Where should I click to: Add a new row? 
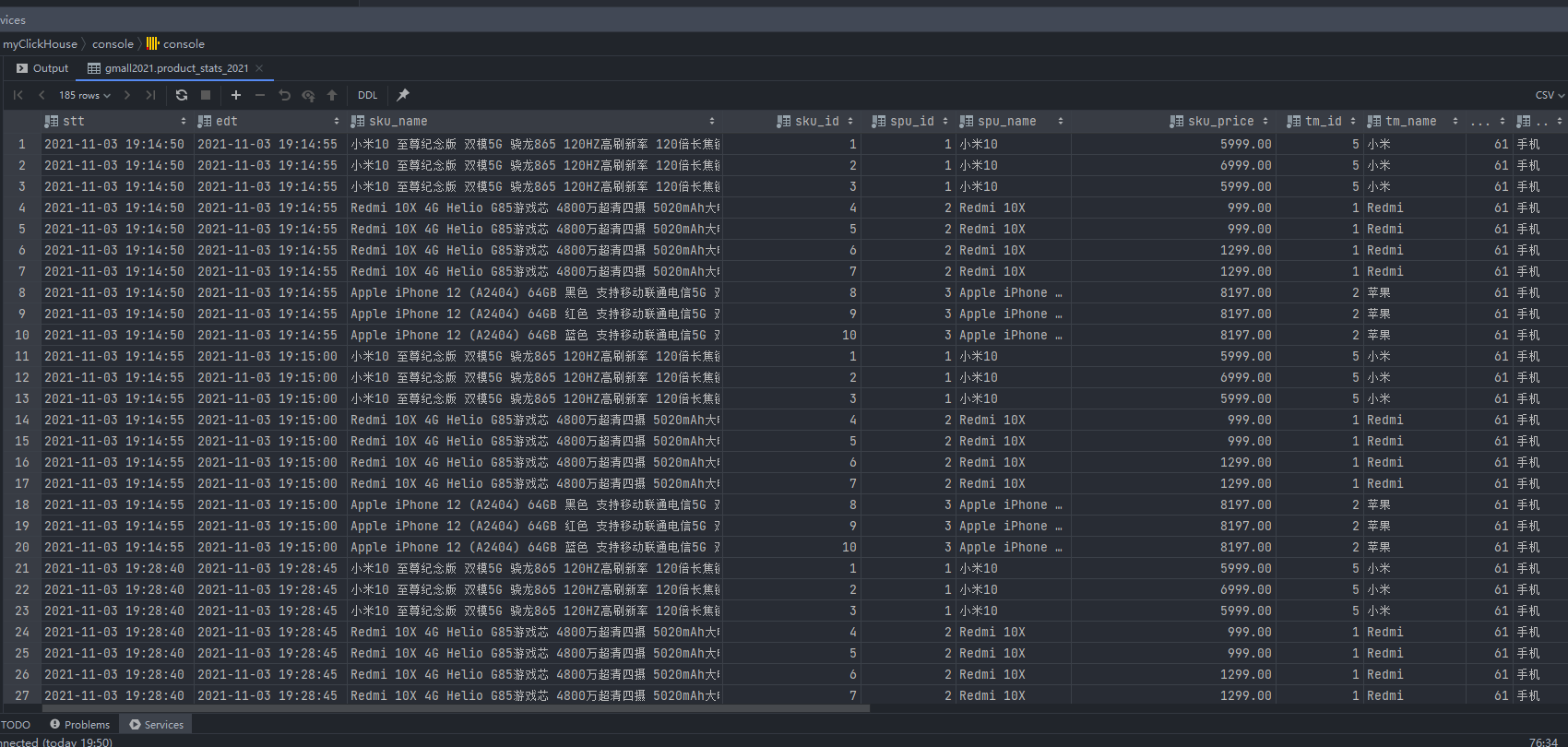[x=236, y=95]
